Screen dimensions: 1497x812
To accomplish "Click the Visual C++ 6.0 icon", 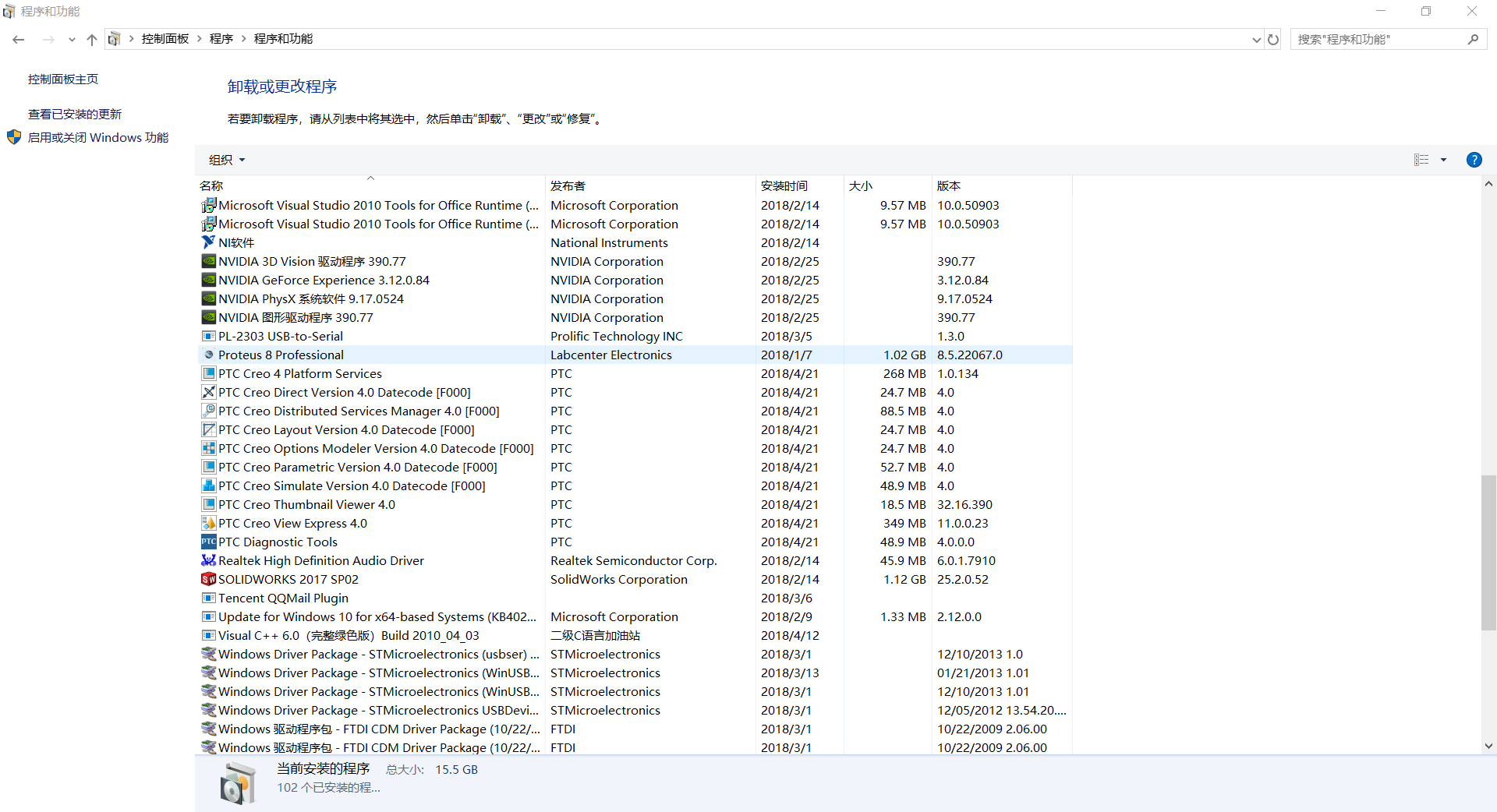I will click(x=208, y=635).
